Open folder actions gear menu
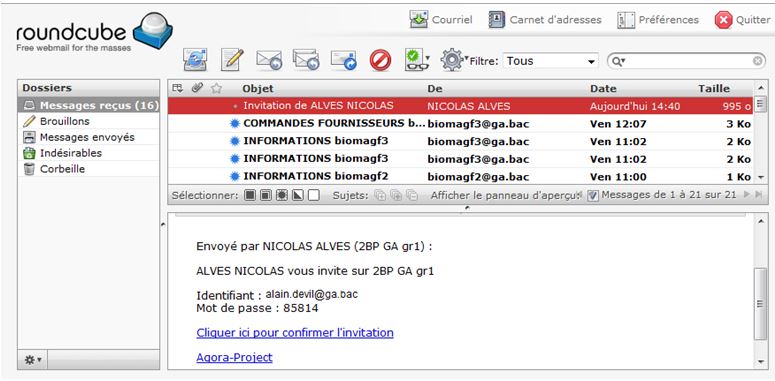The image size is (775, 381). tap(33, 360)
